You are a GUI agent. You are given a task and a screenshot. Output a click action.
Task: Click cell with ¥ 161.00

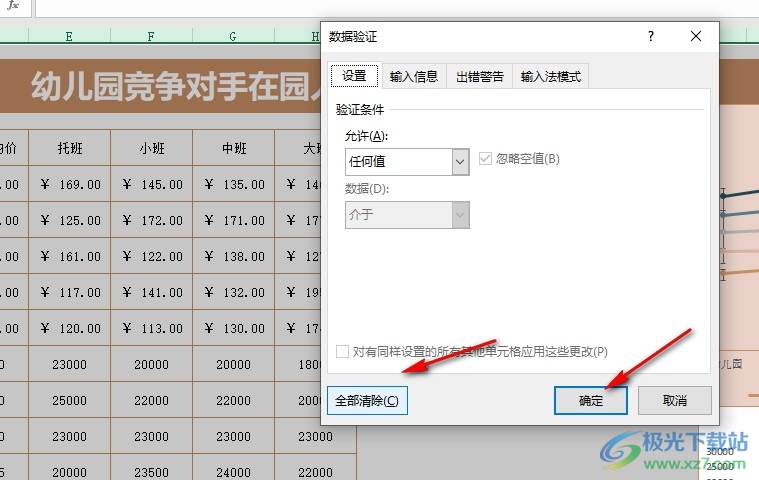pyautogui.click(x=70, y=256)
